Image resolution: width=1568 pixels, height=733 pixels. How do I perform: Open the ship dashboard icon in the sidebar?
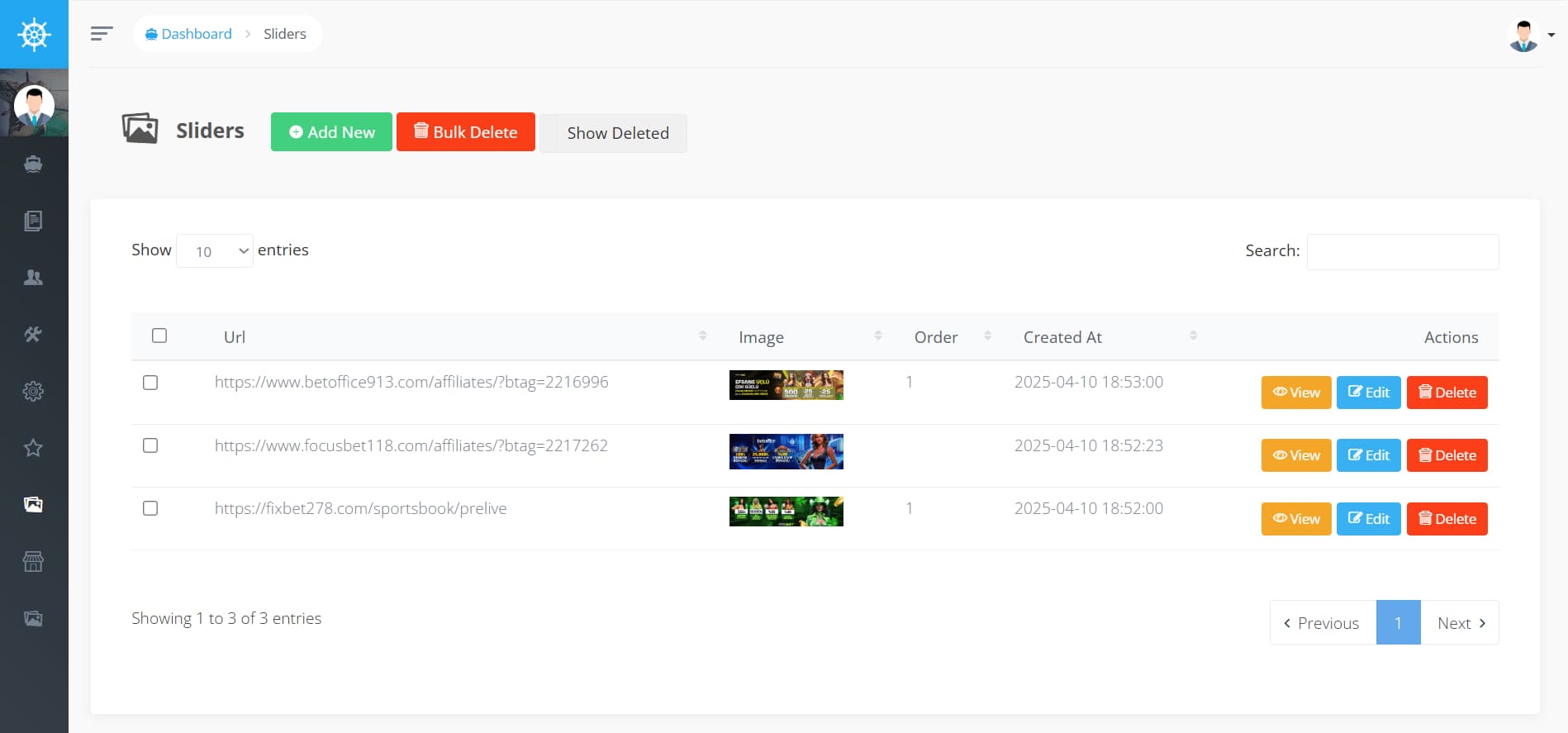[33, 164]
